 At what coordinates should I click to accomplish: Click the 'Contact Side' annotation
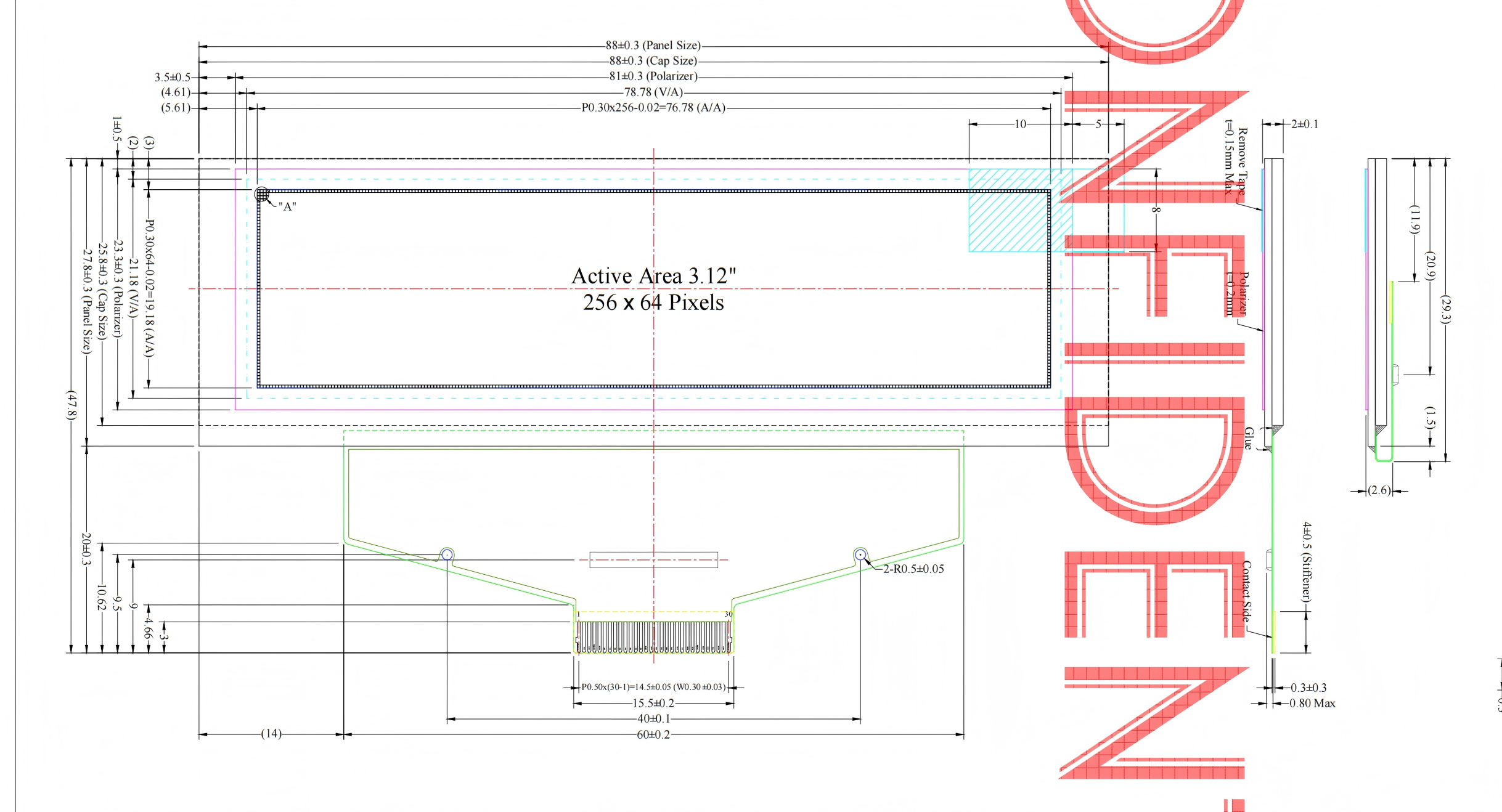pos(1247,591)
